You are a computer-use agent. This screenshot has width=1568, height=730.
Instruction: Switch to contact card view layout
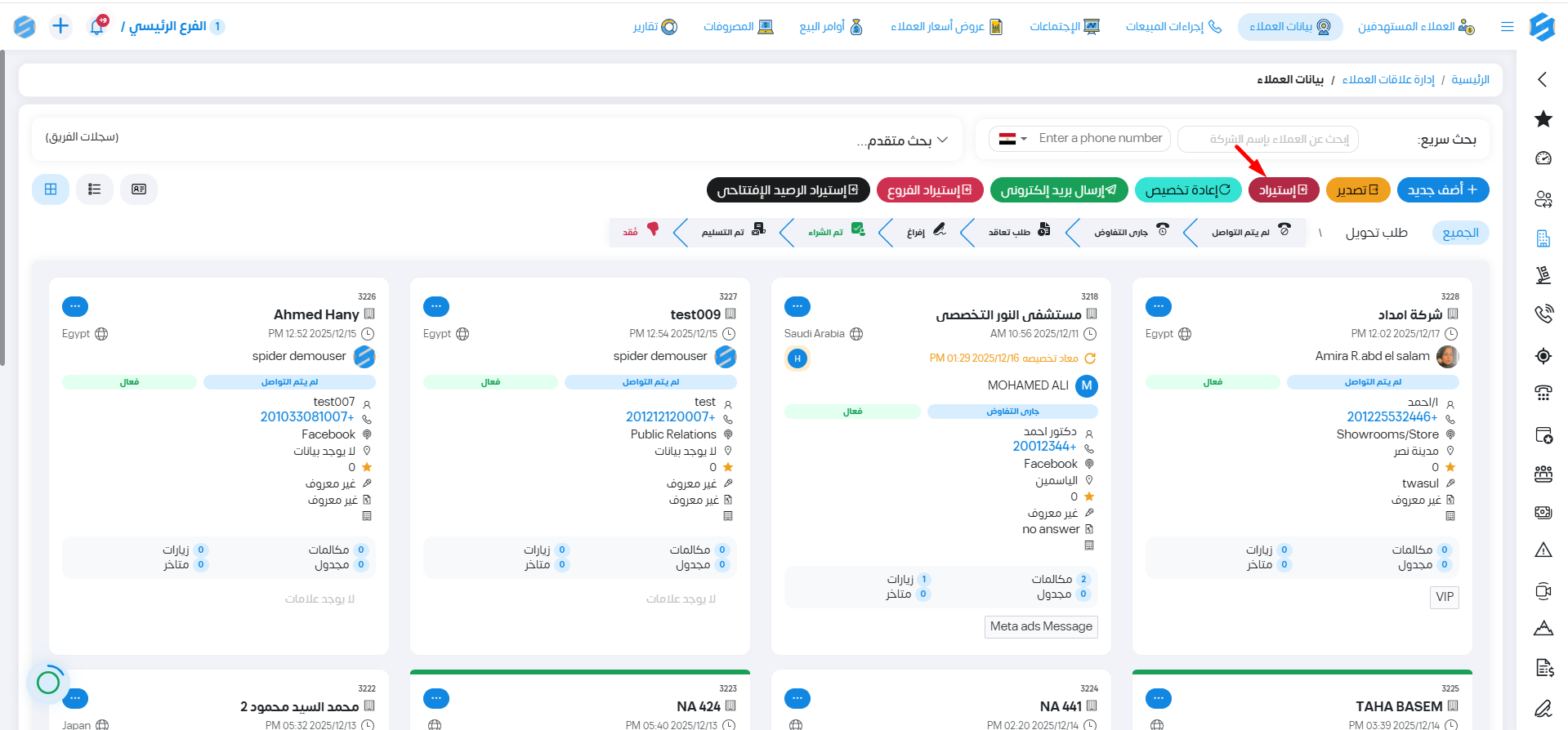(x=139, y=189)
